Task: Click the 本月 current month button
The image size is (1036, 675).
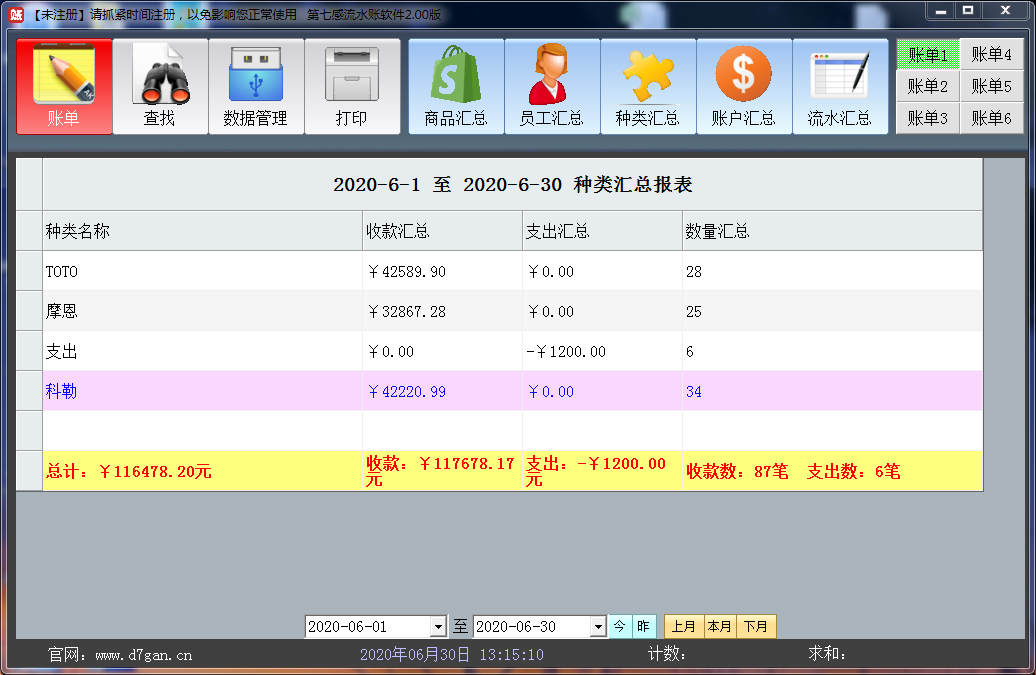Action: [719, 626]
